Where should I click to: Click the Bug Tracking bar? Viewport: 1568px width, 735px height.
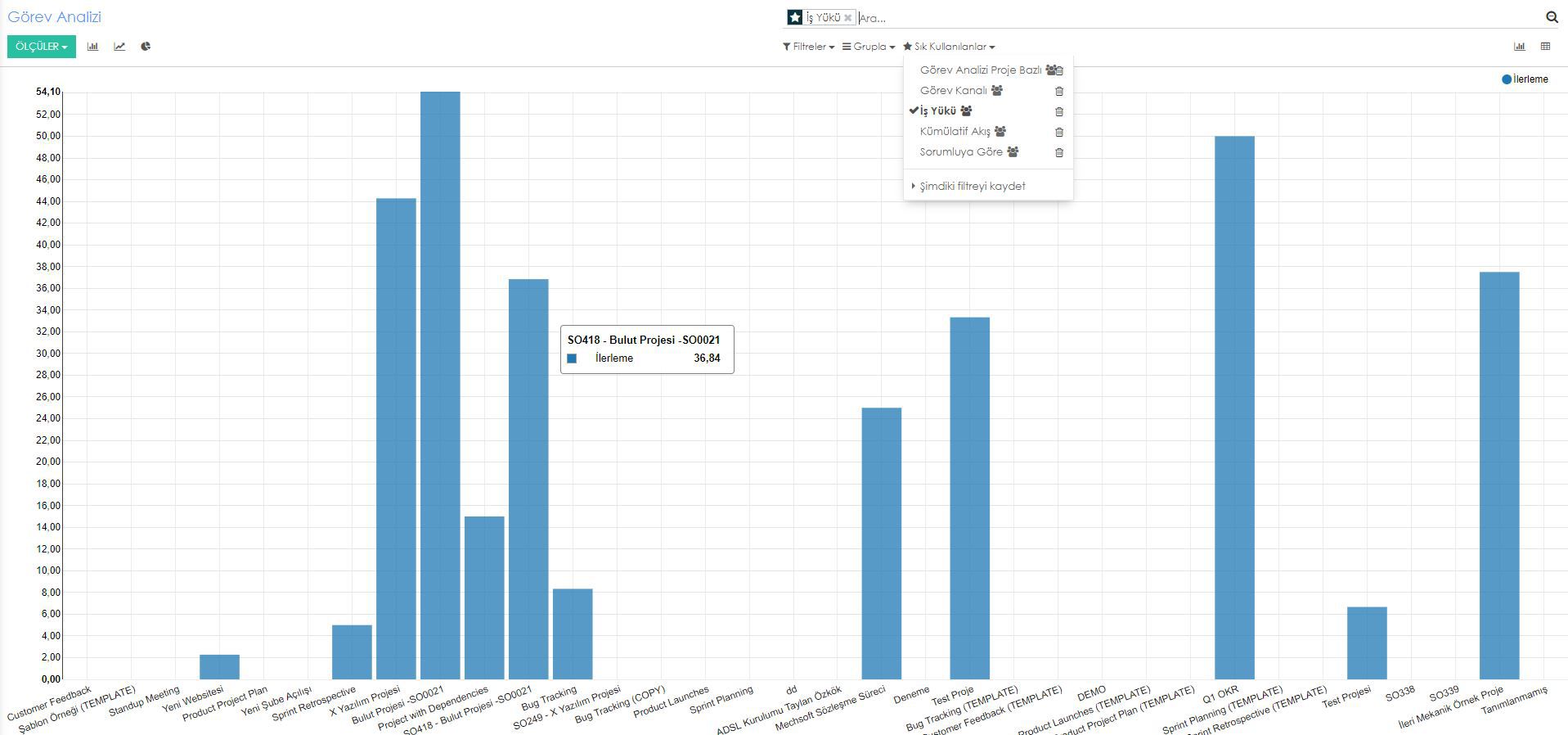tap(573, 634)
